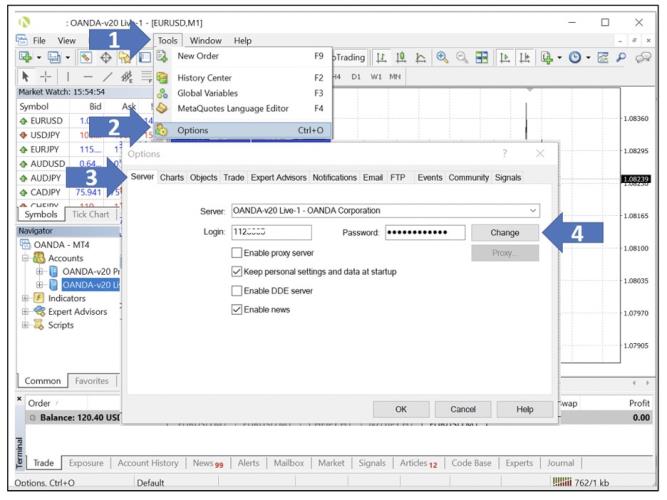The height and width of the screenshot is (500, 667).
Task: Click the green-plus Indicators list icon
Action: 547,57
